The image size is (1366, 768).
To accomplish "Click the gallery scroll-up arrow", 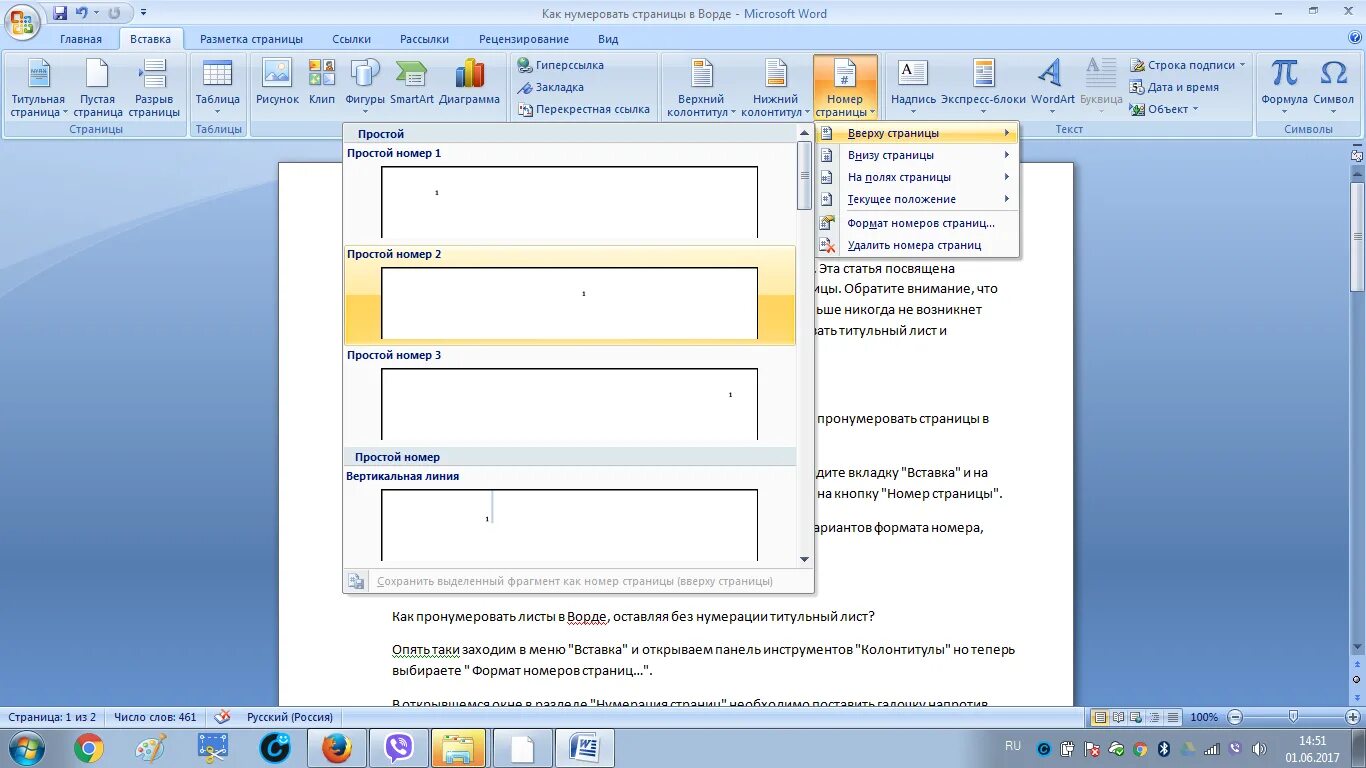I will coord(804,132).
